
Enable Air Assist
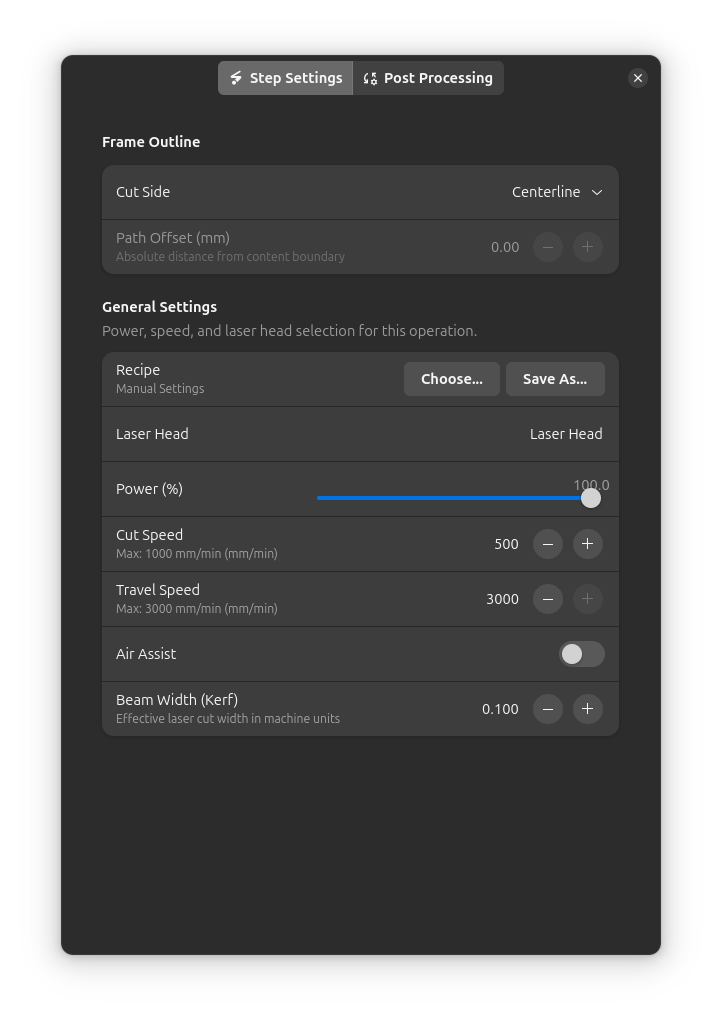(x=581, y=654)
